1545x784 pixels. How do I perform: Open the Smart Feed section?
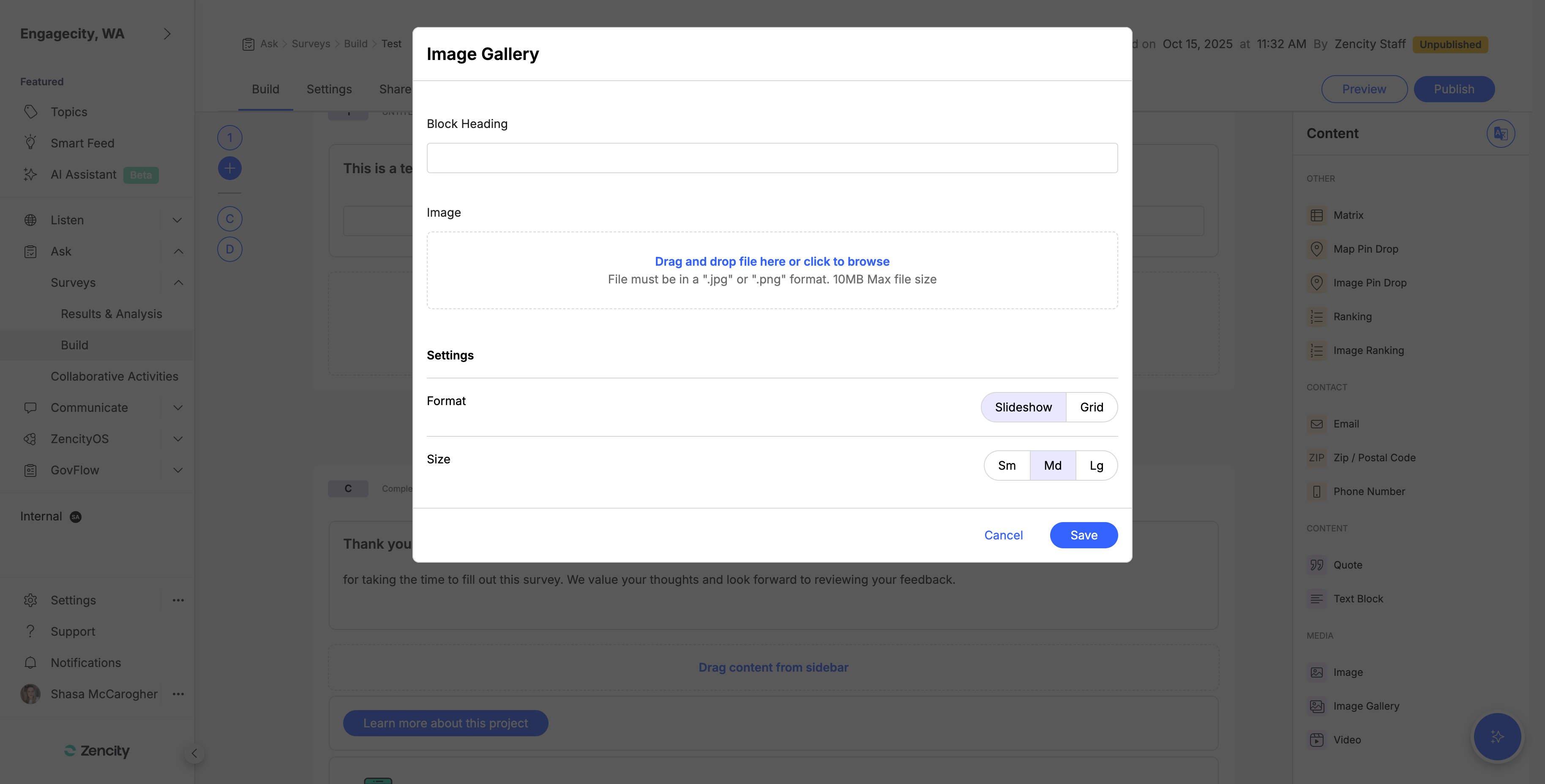pos(82,143)
